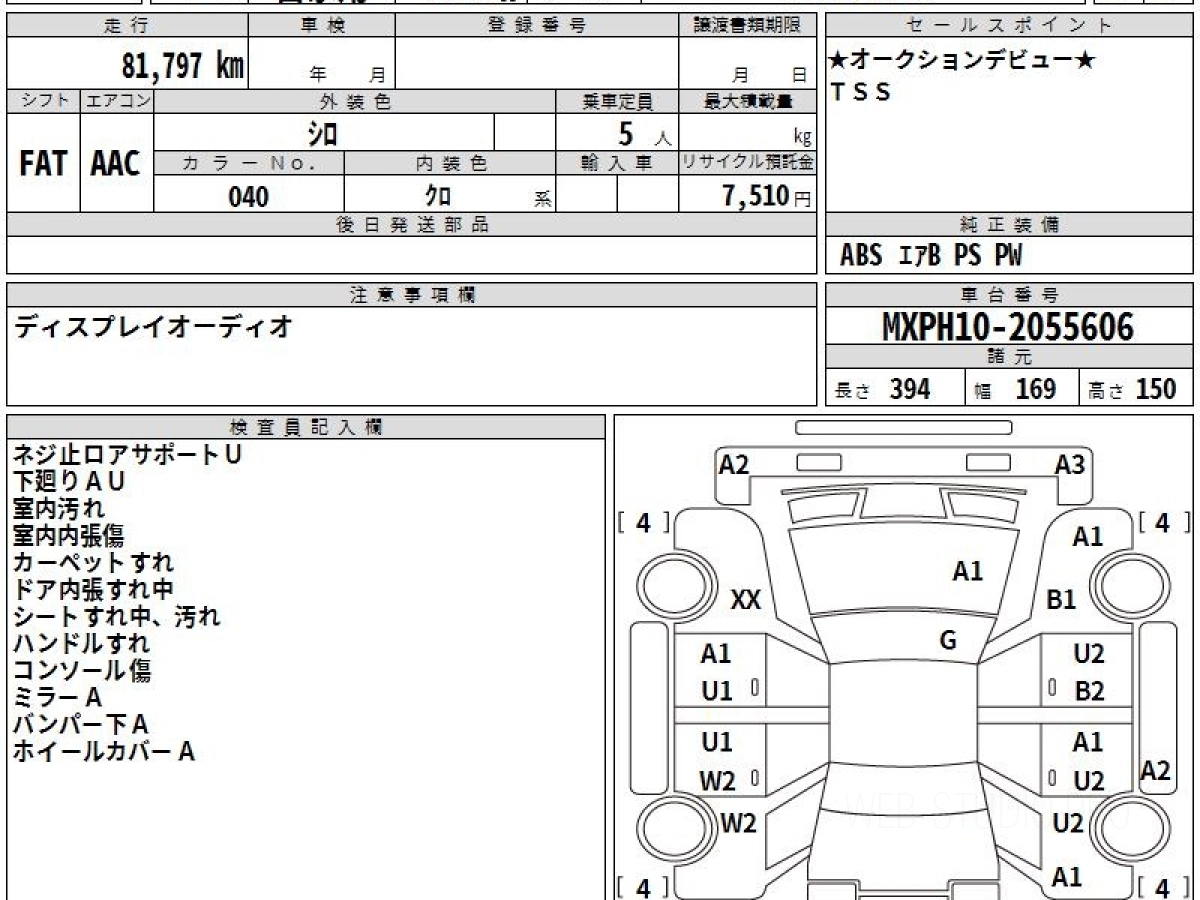Image resolution: width=1200 pixels, height=900 pixels.
Task: Select the TSS sales point text
Action: coord(860,92)
